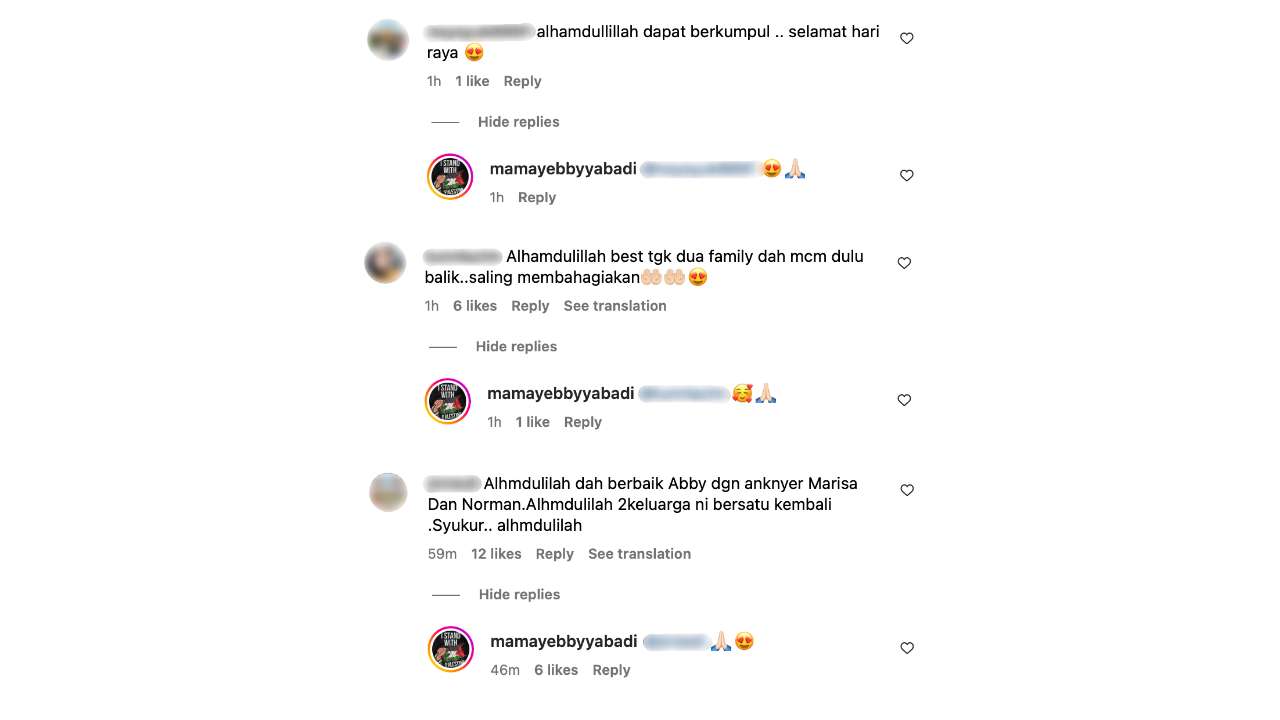Like the 'selamat hari raya' comment
The width and height of the screenshot is (1280, 720).
click(907, 38)
